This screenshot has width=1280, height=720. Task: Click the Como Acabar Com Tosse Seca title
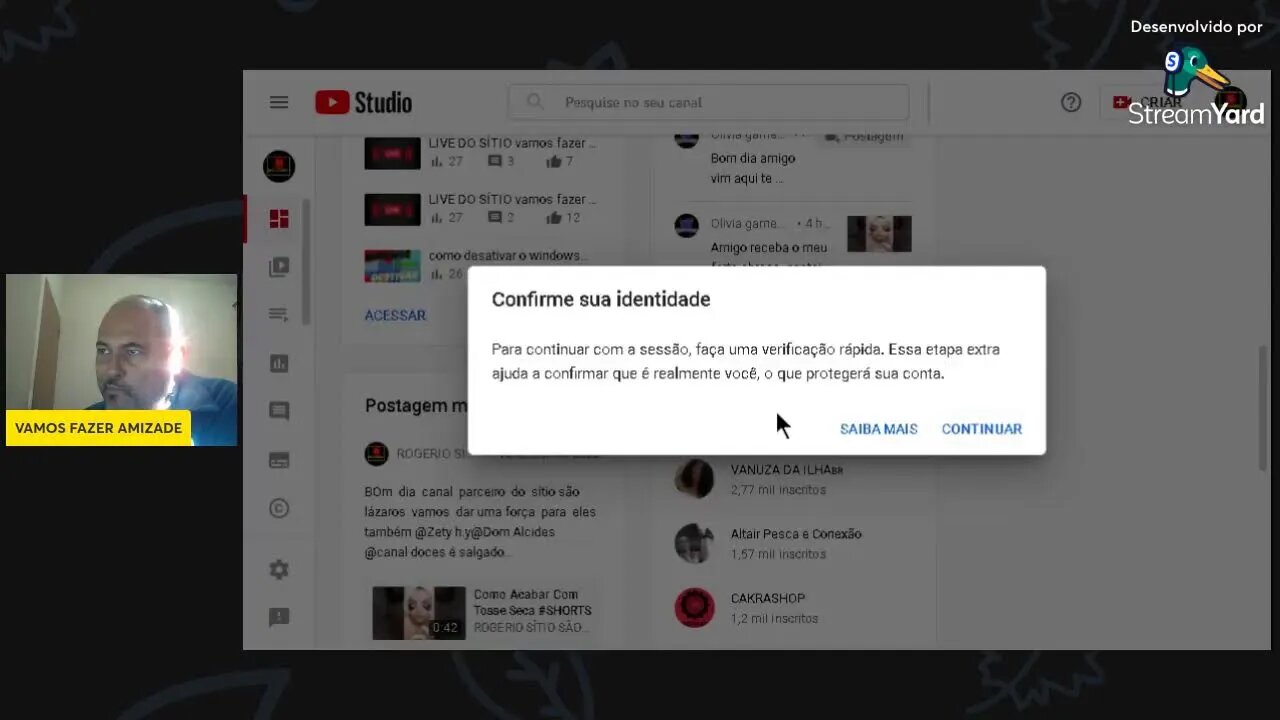tap(532, 602)
